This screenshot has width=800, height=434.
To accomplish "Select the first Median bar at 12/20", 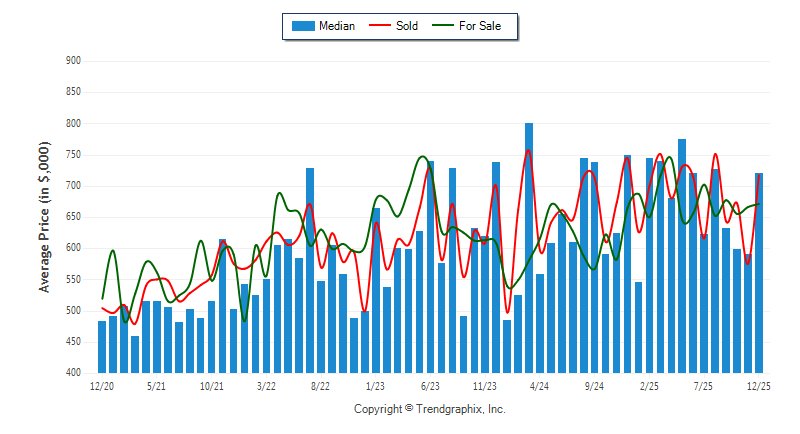I will click(x=102, y=346).
